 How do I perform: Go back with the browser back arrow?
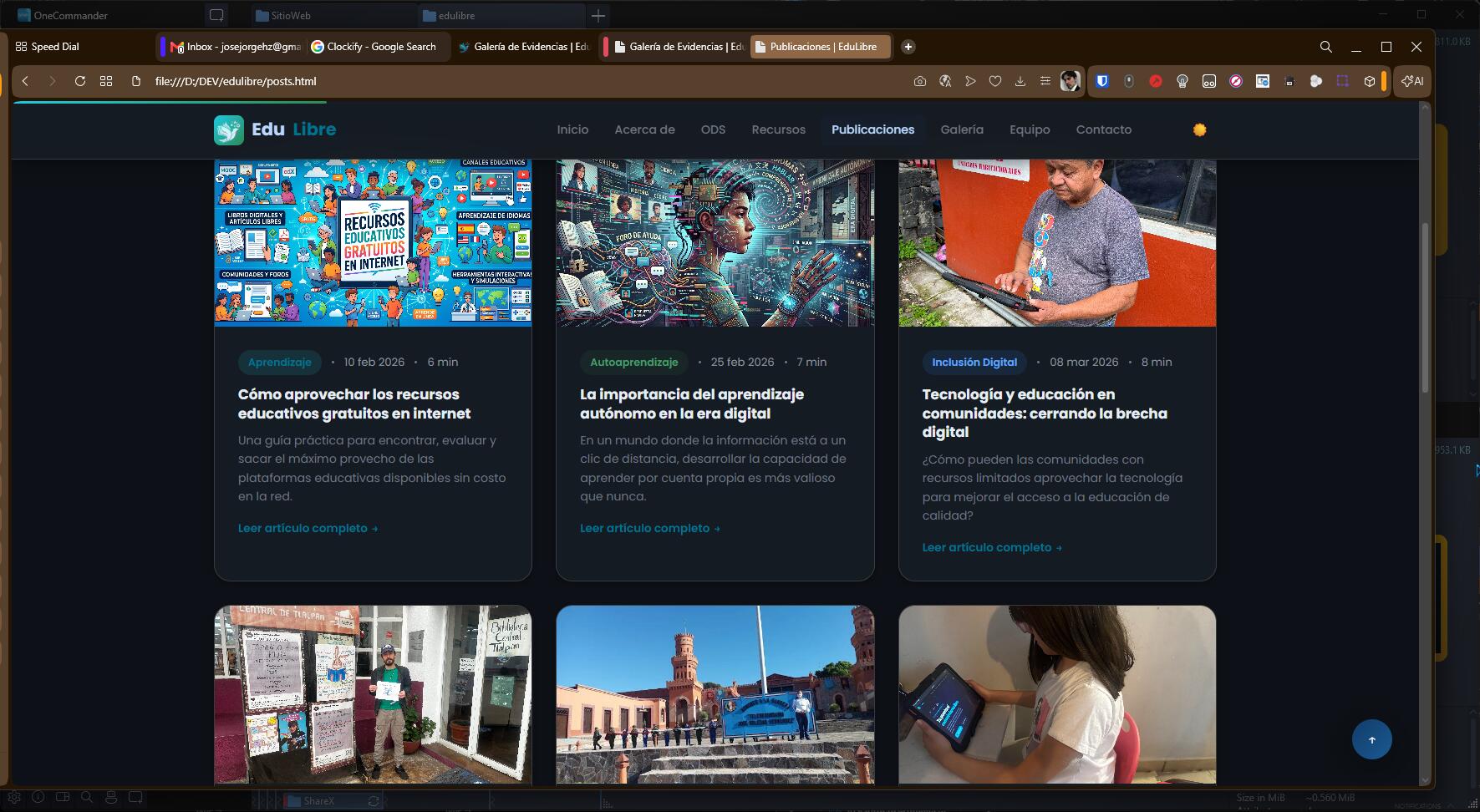coord(26,81)
